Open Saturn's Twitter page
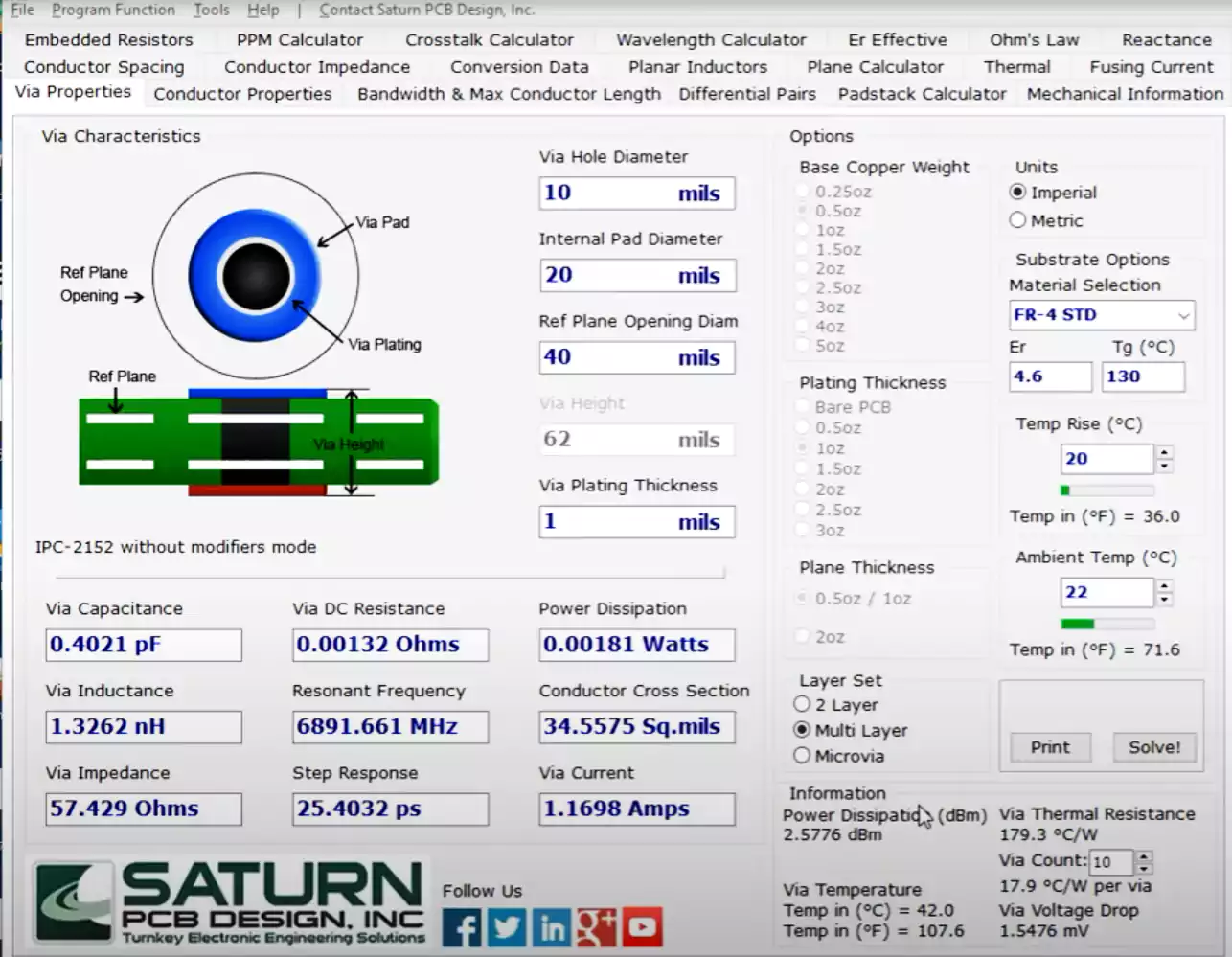This screenshot has width=1232, height=957. pos(507,927)
